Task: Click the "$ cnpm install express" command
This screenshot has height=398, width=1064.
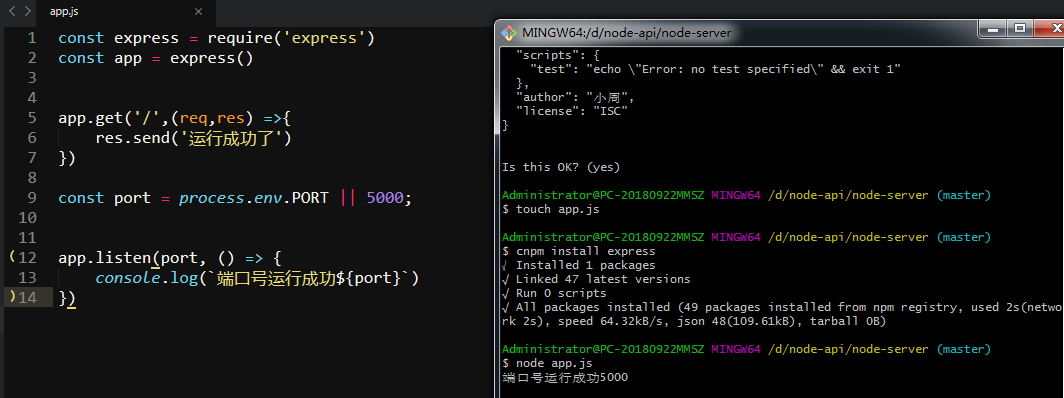Action: [x=579, y=252]
